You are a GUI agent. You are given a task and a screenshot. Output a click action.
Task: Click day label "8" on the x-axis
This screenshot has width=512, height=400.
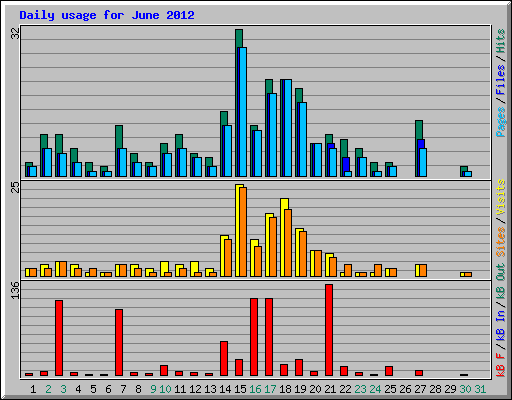tap(138, 389)
